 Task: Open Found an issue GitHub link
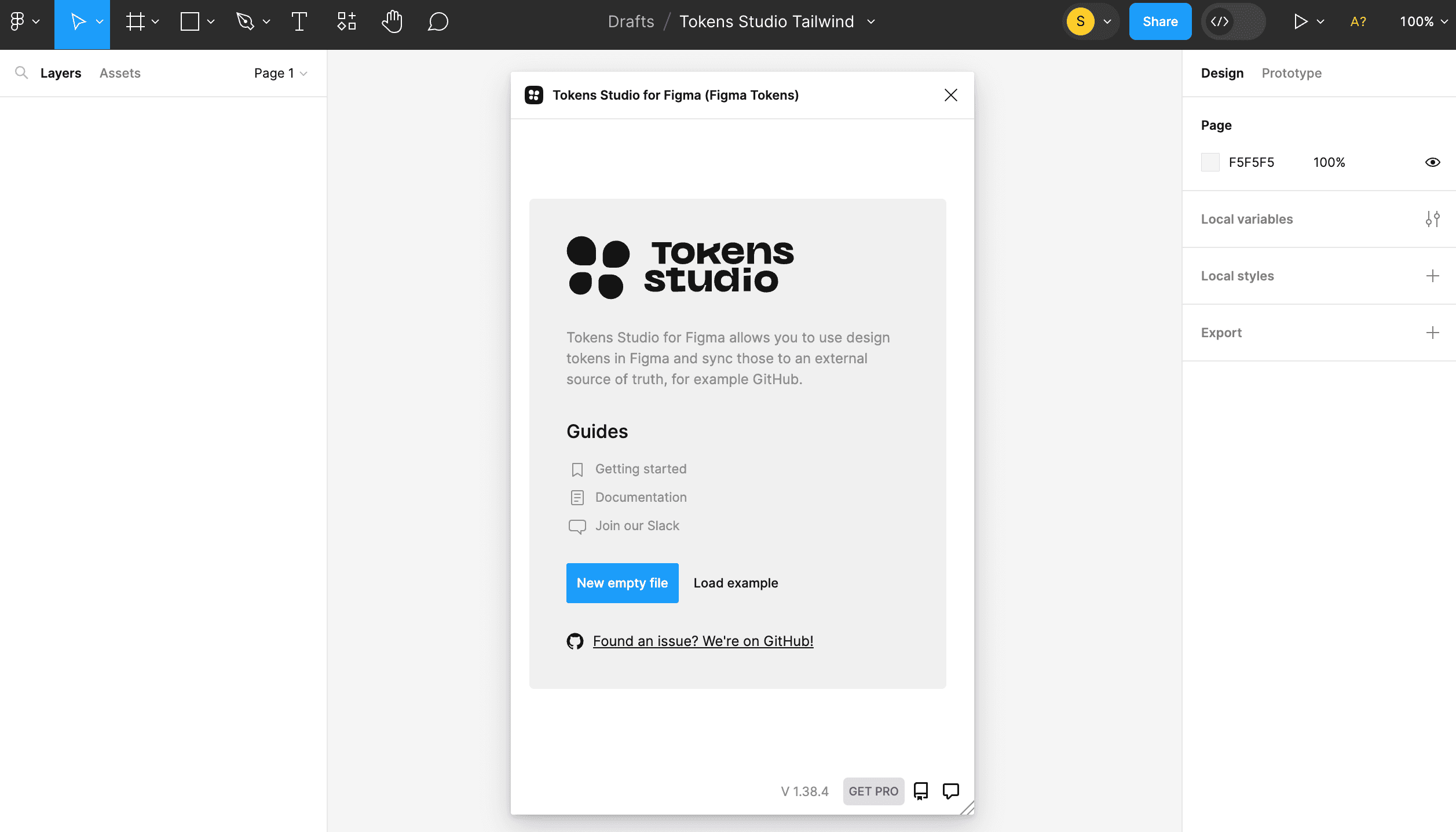pyautogui.click(x=703, y=641)
